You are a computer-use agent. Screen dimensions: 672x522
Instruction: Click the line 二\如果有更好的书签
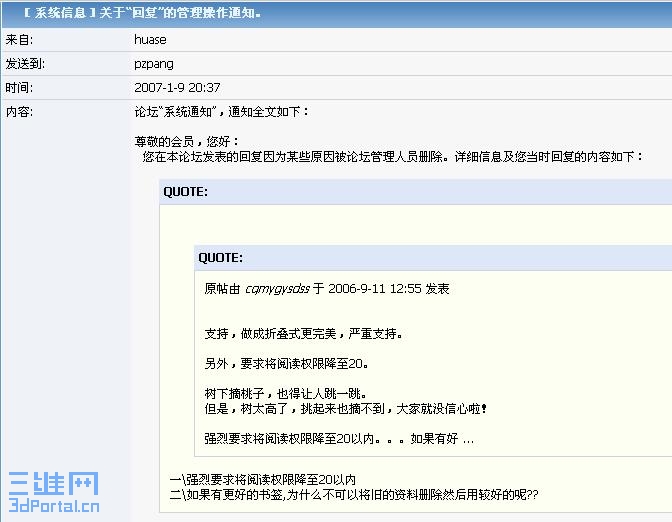click(354, 495)
